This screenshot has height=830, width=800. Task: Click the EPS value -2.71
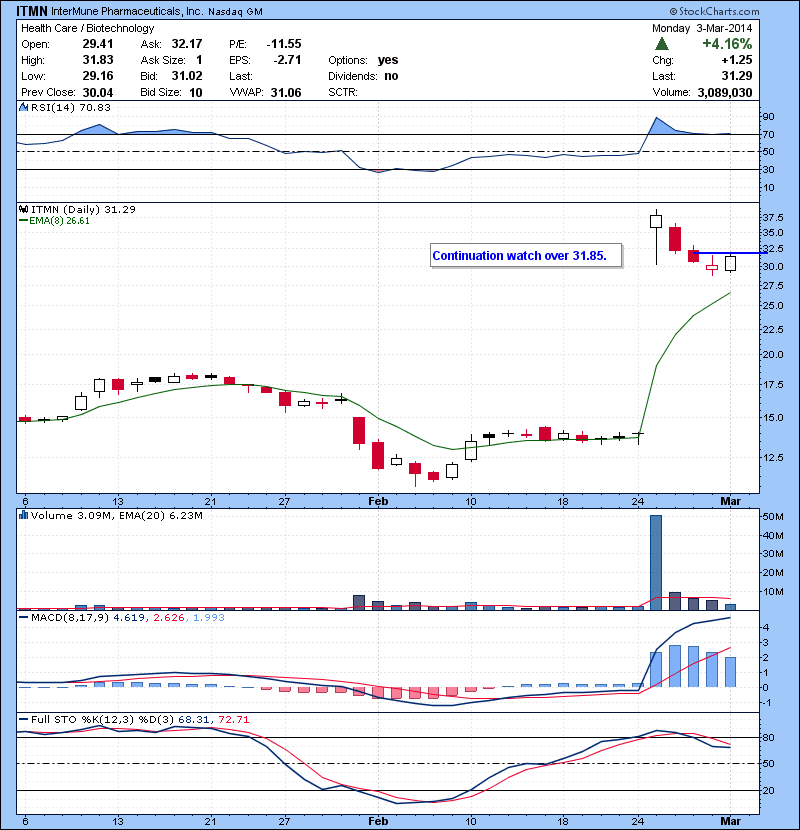click(287, 60)
